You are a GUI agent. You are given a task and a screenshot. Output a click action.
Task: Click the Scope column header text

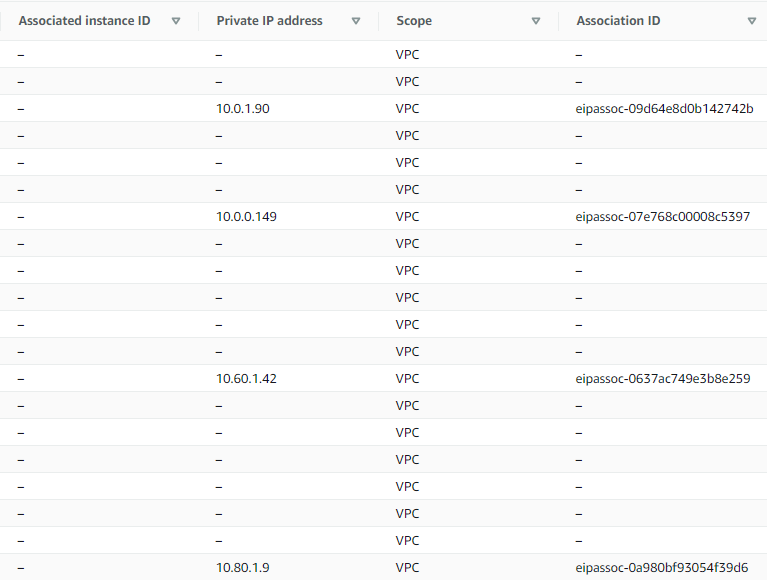pos(414,21)
